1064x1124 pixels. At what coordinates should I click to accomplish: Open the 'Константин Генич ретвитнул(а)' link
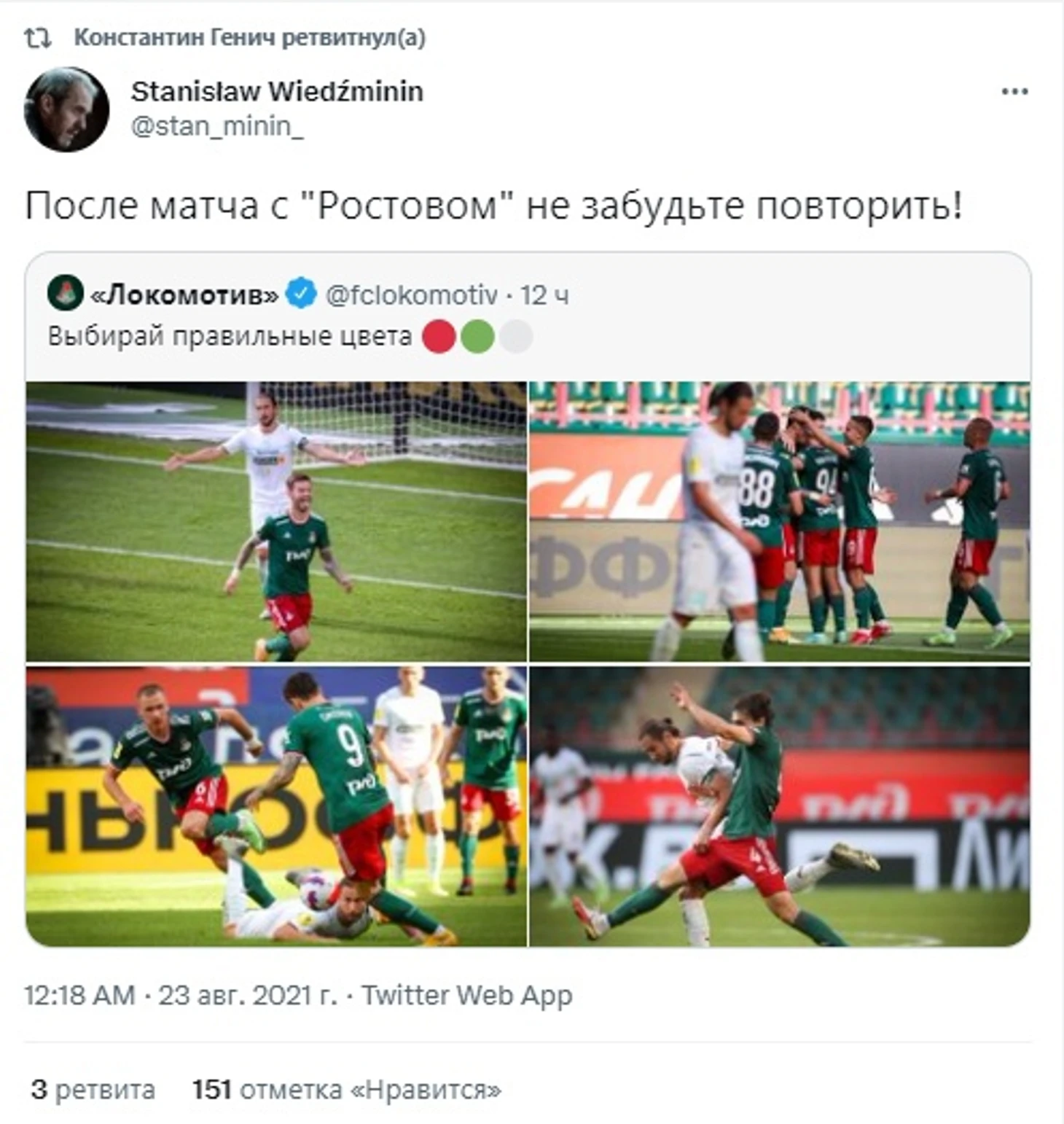pyautogui.click(x=250, y=37)
